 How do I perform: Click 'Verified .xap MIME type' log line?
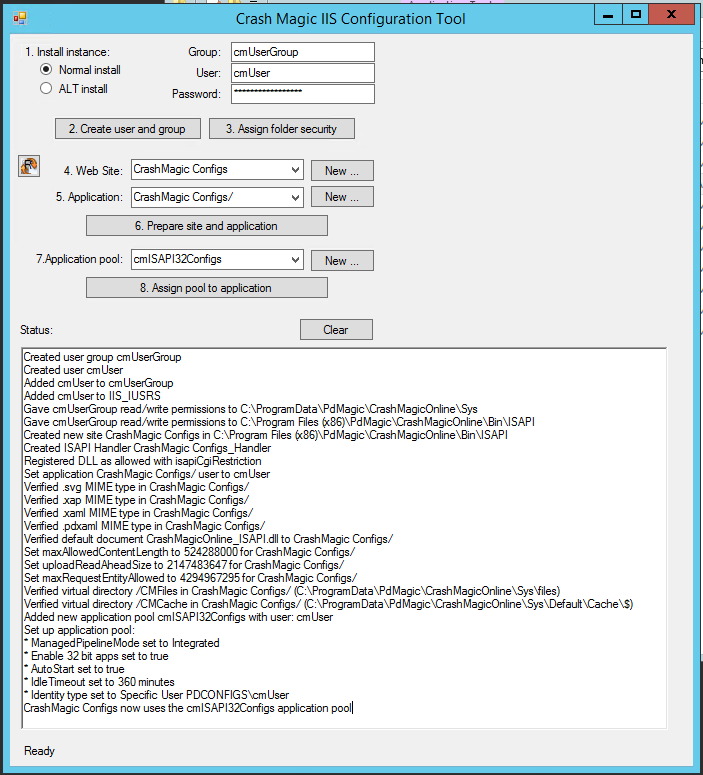tap(136, 500)
